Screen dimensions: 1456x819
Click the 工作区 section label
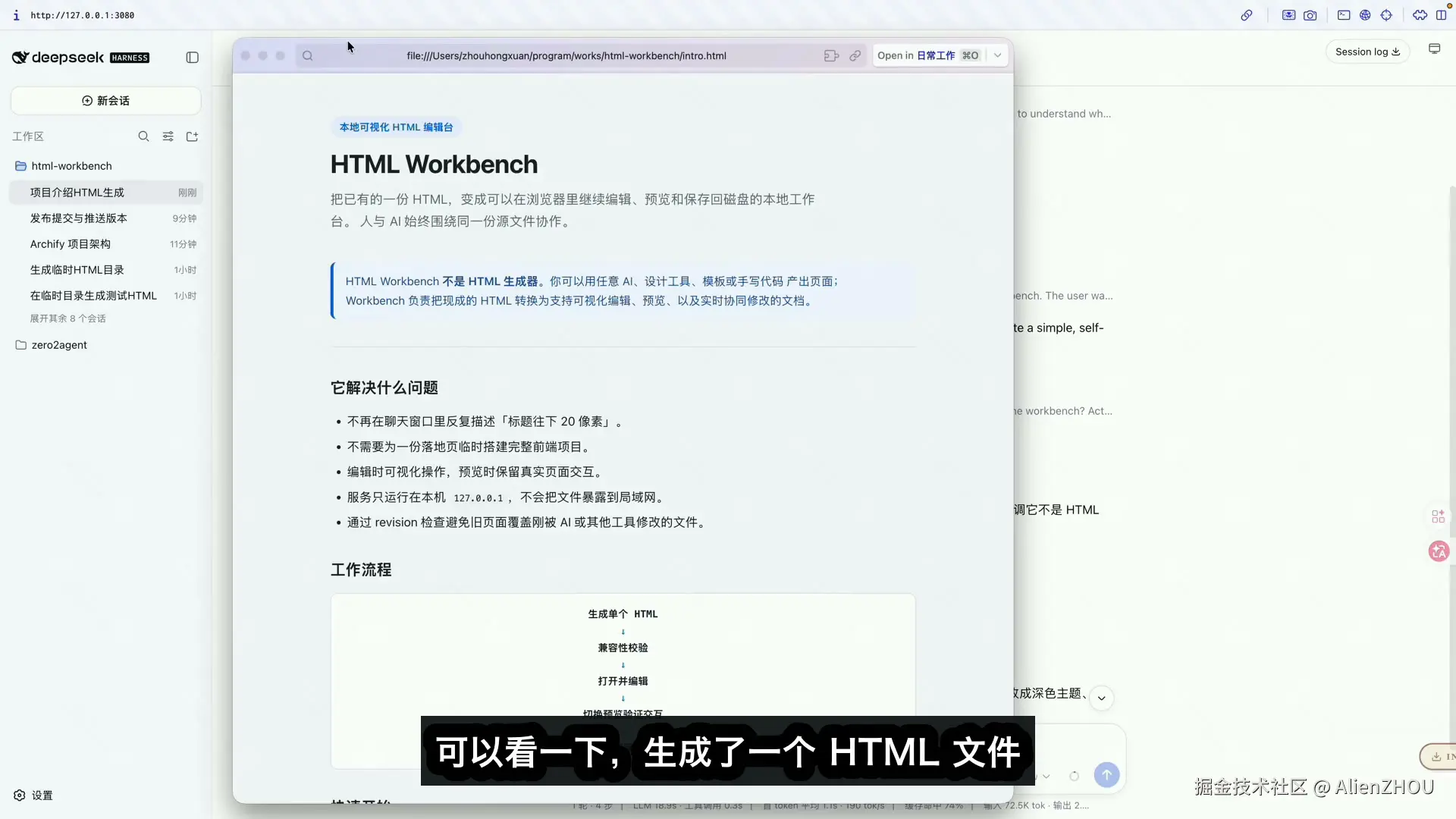28,136
